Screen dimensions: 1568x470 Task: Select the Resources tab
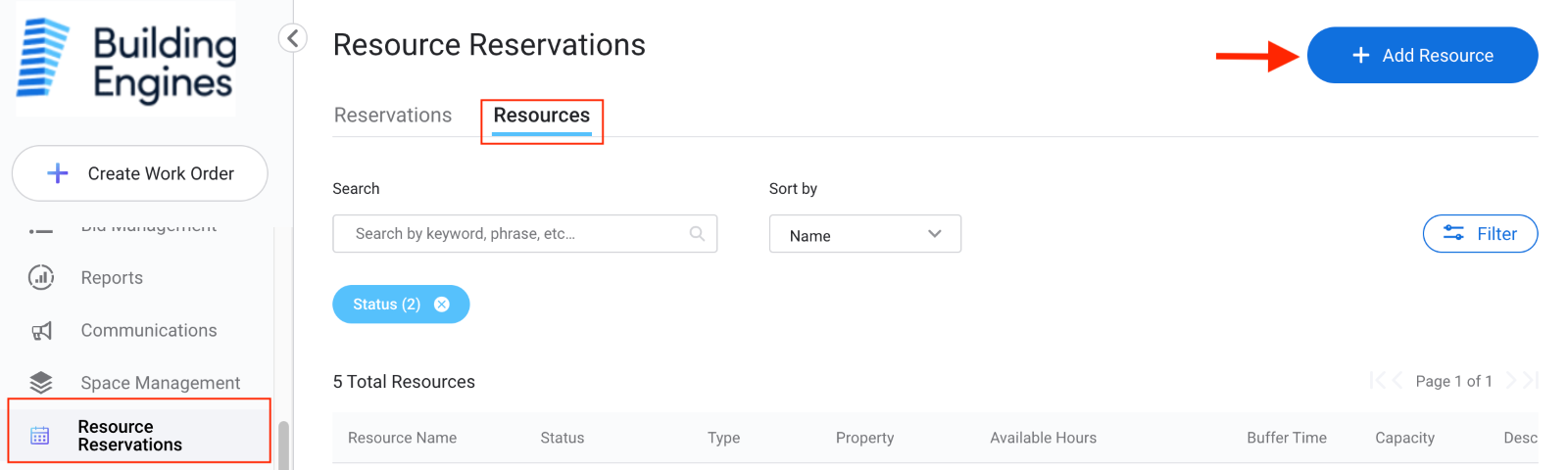coord(541,116)
